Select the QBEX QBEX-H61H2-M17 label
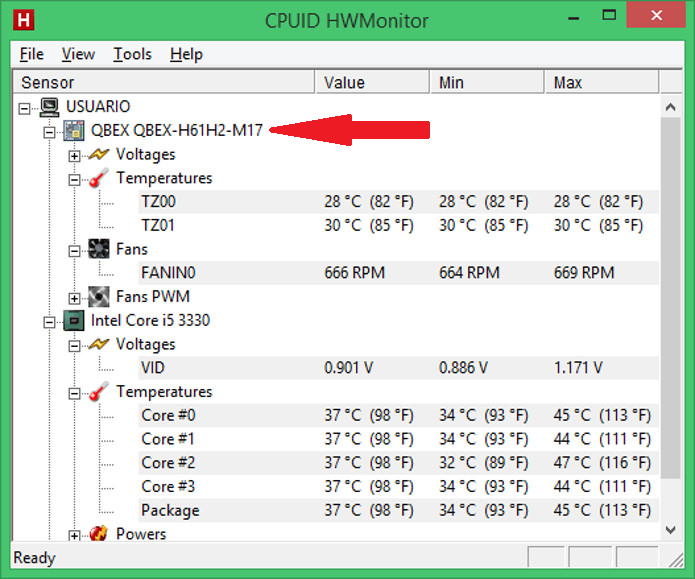This screenshot has width=695, height=579. coord(177,130)
